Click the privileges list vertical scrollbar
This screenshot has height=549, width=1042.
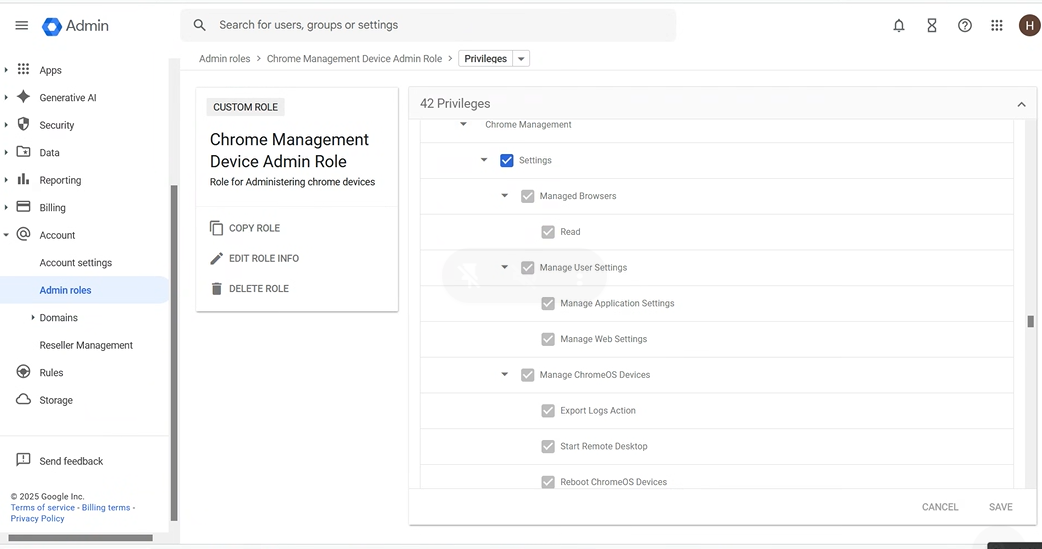click(x=1030, y=322)
